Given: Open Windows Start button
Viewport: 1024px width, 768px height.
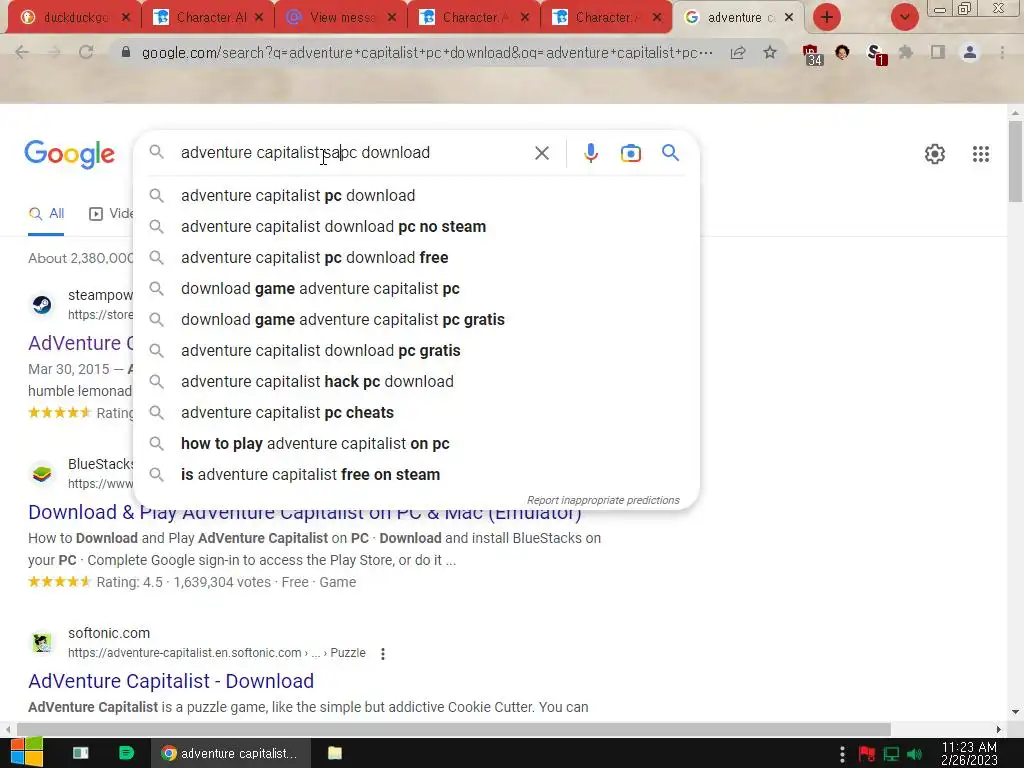Looking at the screenshot, I should 26,753.
